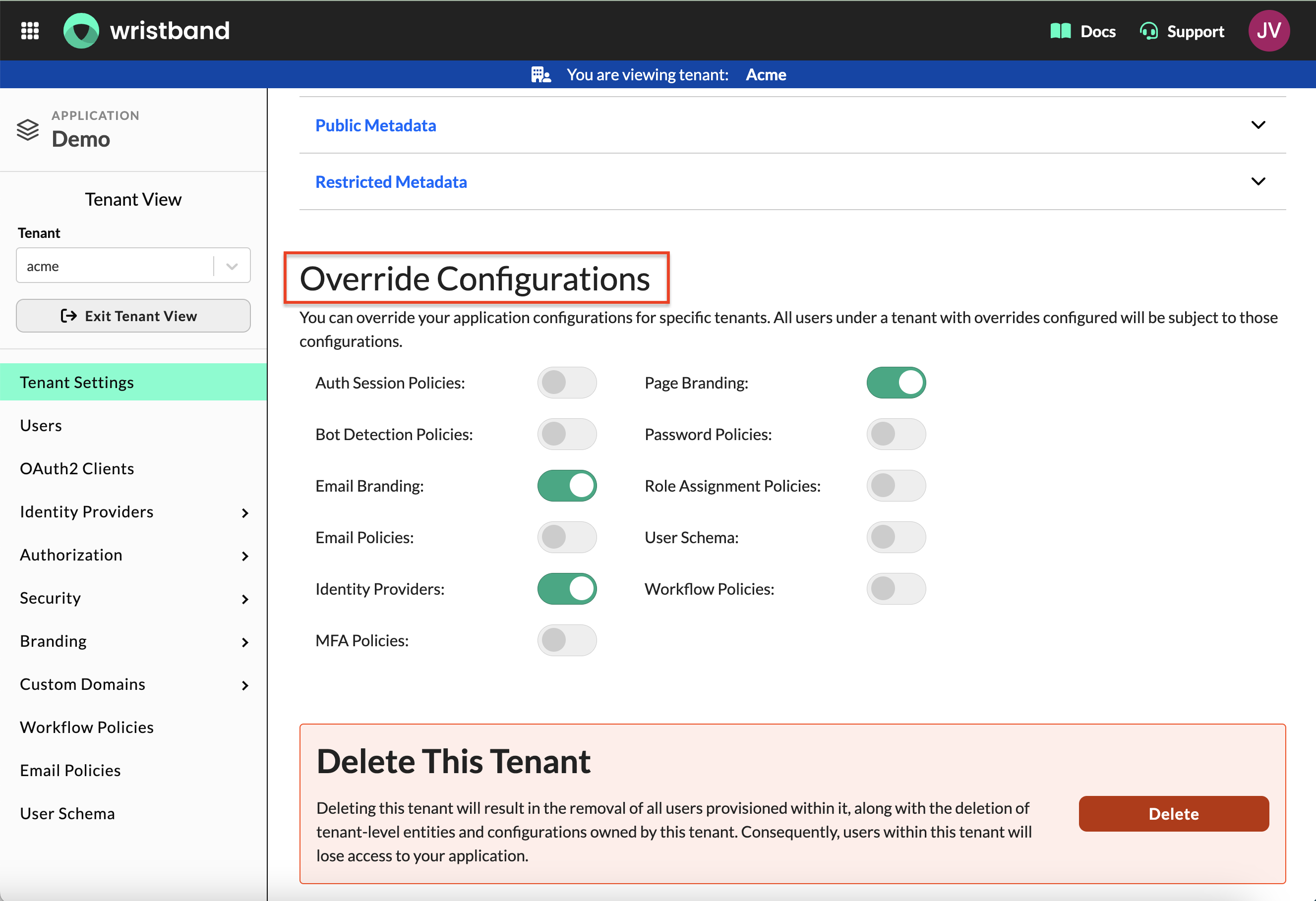Click the application layers icon

[28, 130]
